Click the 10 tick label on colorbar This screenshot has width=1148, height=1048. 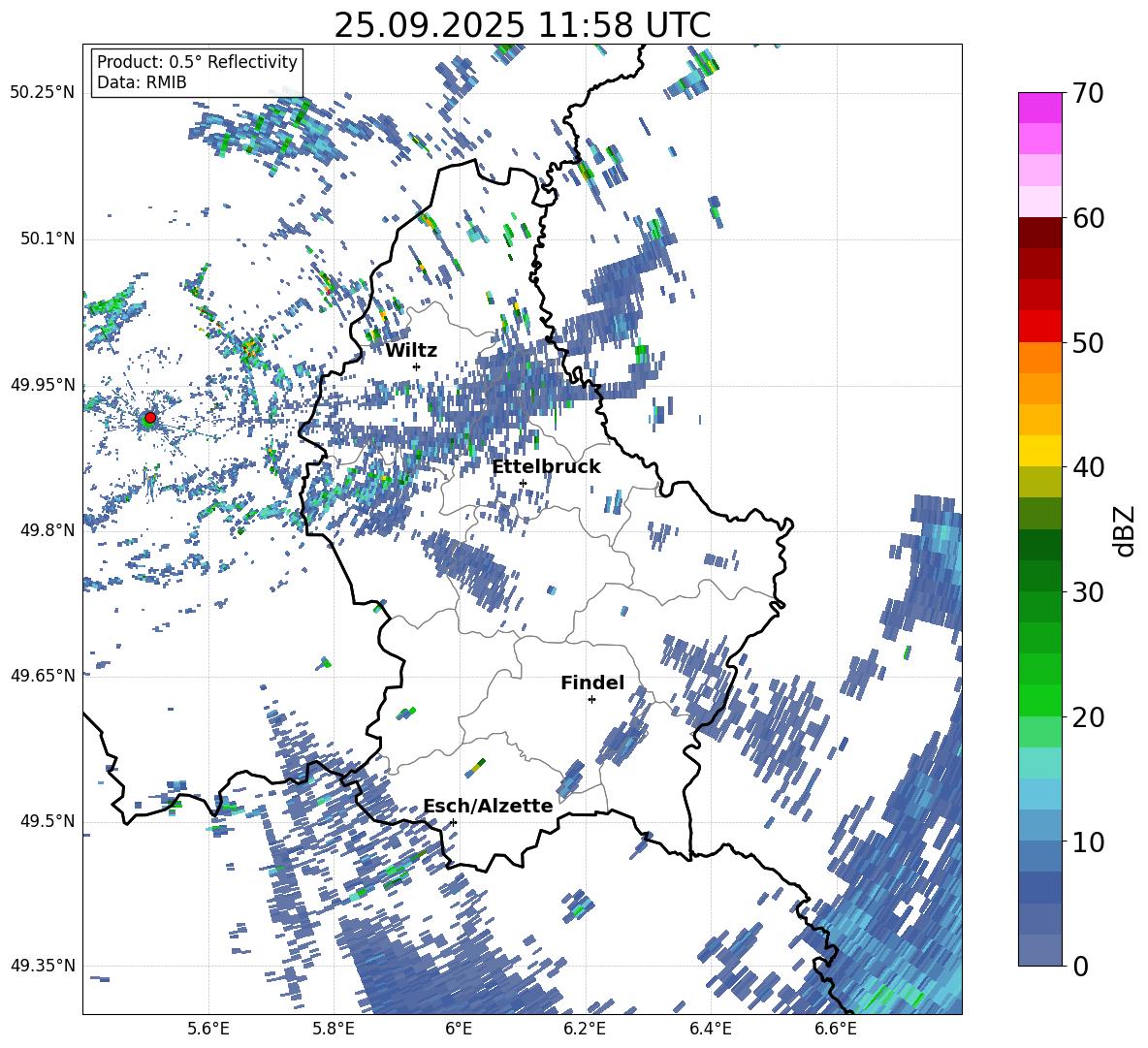click(x=1088, y=842)
